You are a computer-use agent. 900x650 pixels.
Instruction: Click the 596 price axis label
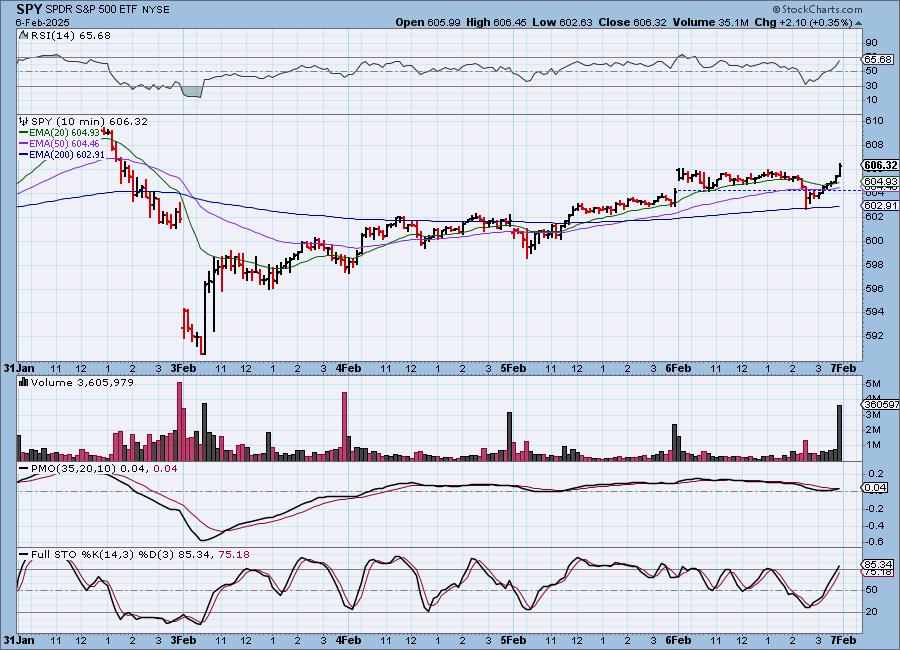(875, 288)
